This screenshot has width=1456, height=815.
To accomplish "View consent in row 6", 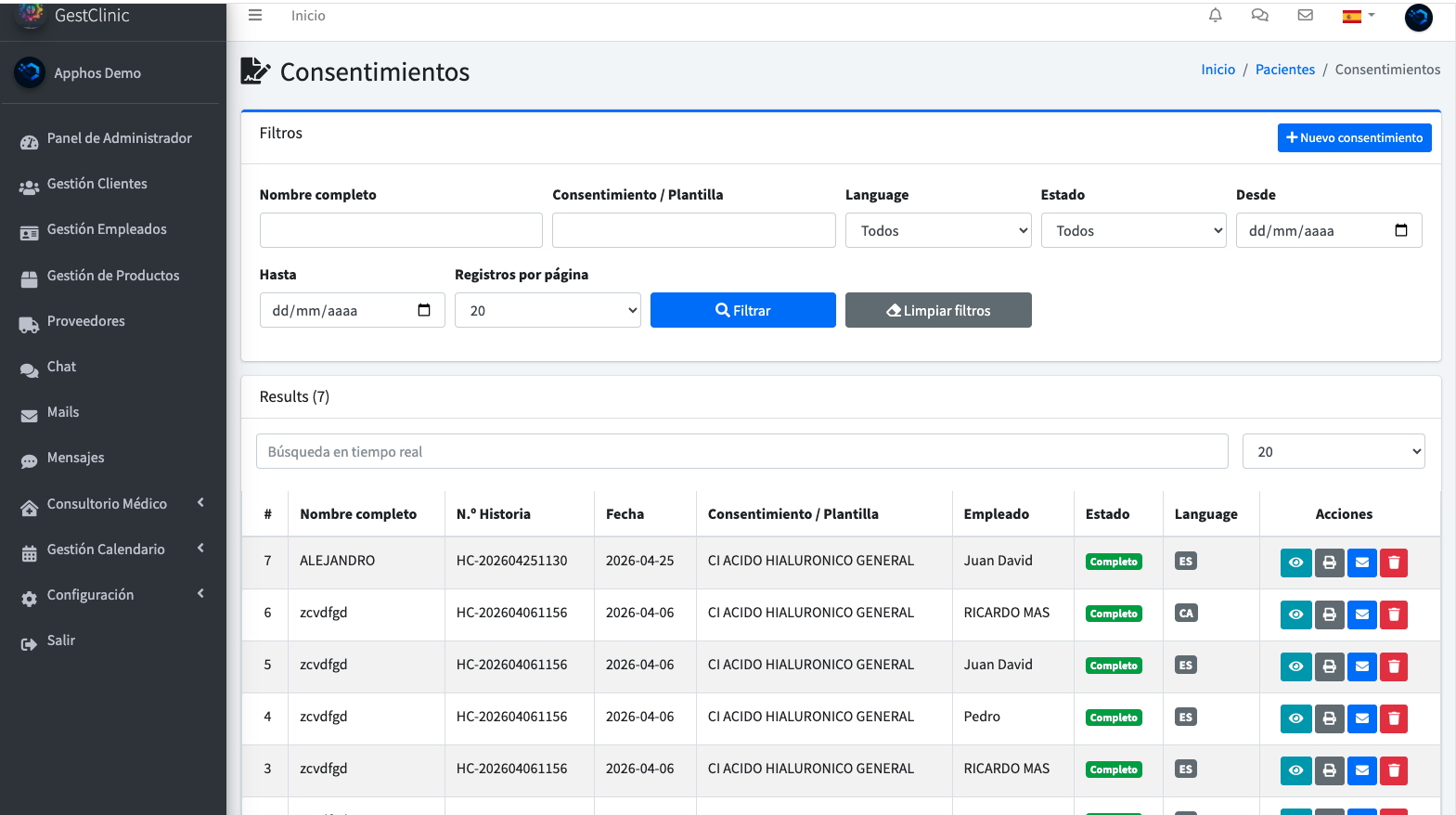I will pyautogui.click(x=1295, y=614).
